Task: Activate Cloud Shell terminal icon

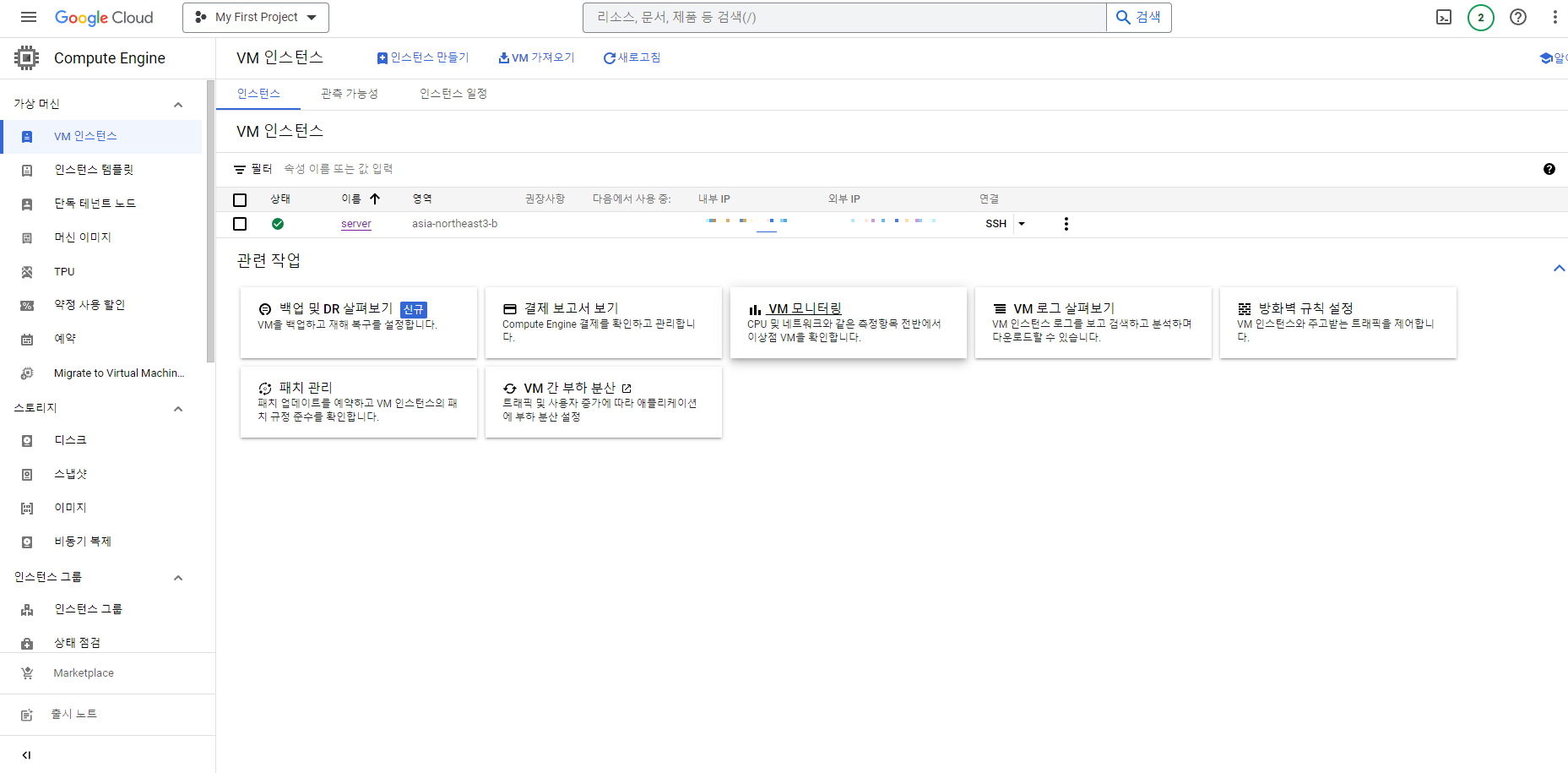Action: (1444, 17)
